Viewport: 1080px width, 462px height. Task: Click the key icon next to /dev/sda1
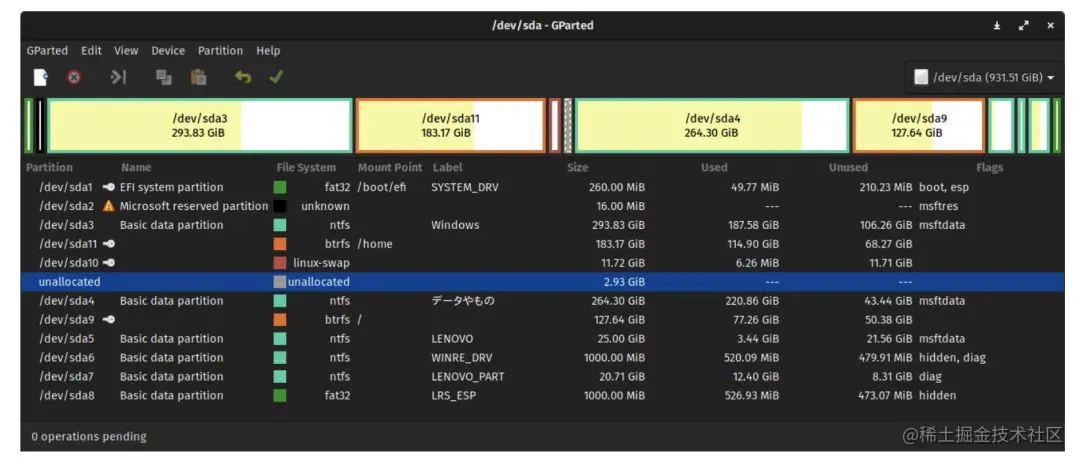tap(109, 187)
